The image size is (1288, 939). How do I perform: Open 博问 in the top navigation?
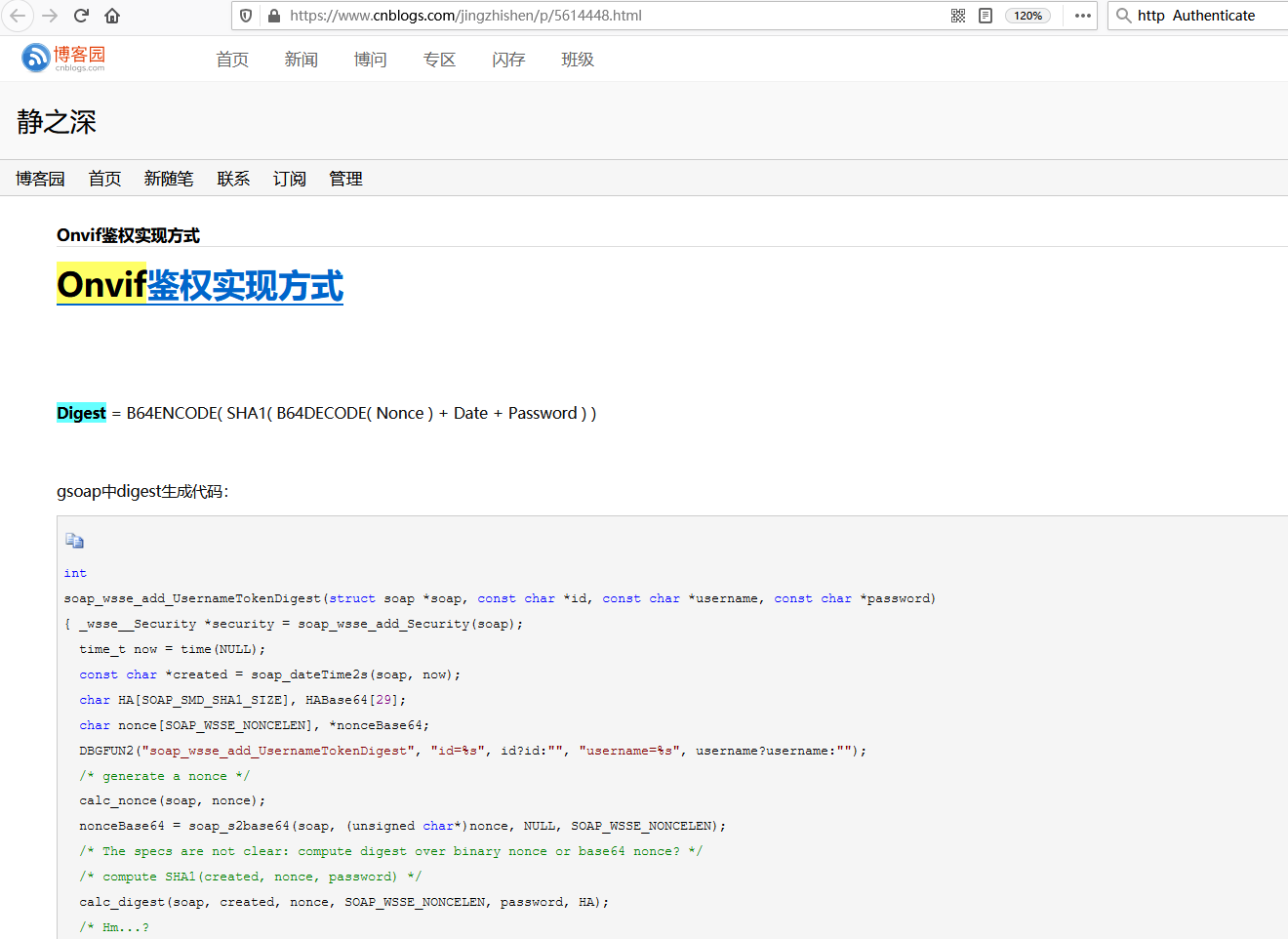[371, 60]
